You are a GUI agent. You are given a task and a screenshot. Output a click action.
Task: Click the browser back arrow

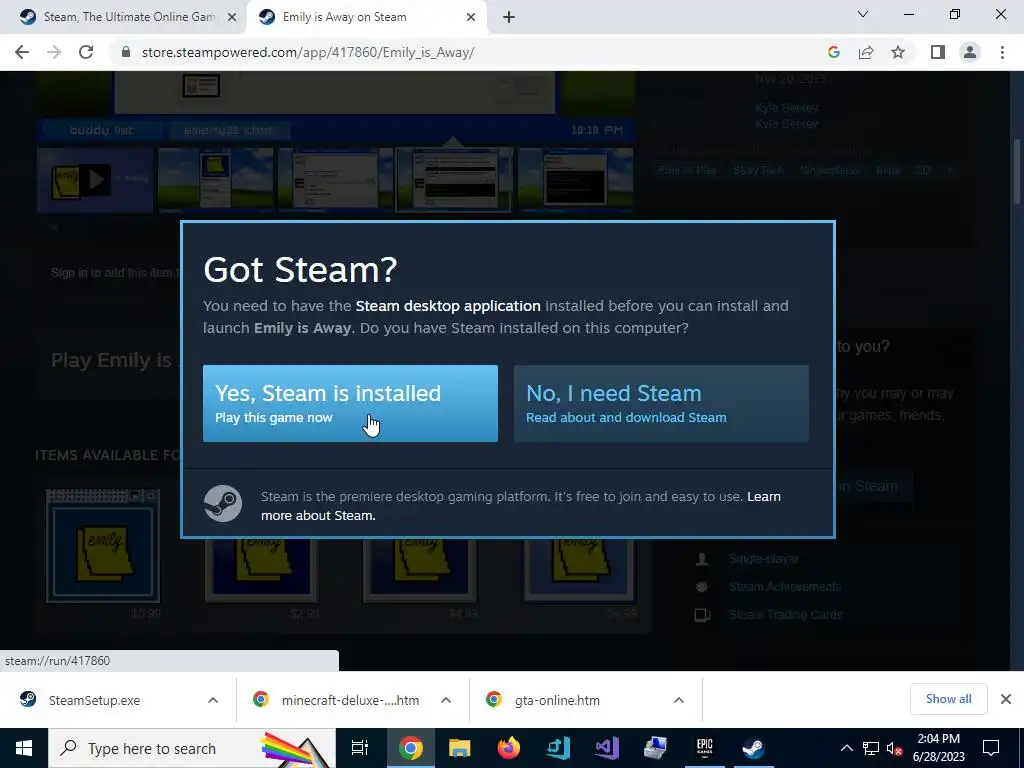pyautogui.click(x=22, y=52)
